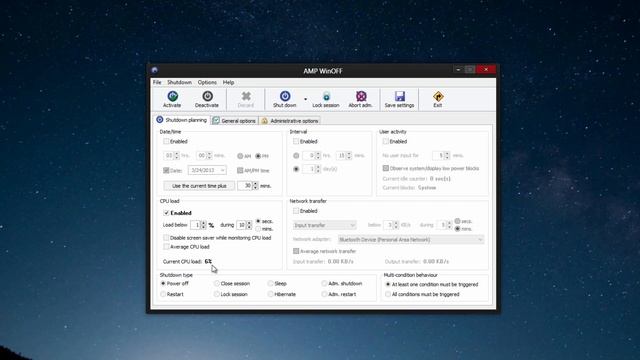Viewport: 640px width, 360px height.
Task: Enable the Network transfer condition checkbox
Action: click(x=296, y=211)
